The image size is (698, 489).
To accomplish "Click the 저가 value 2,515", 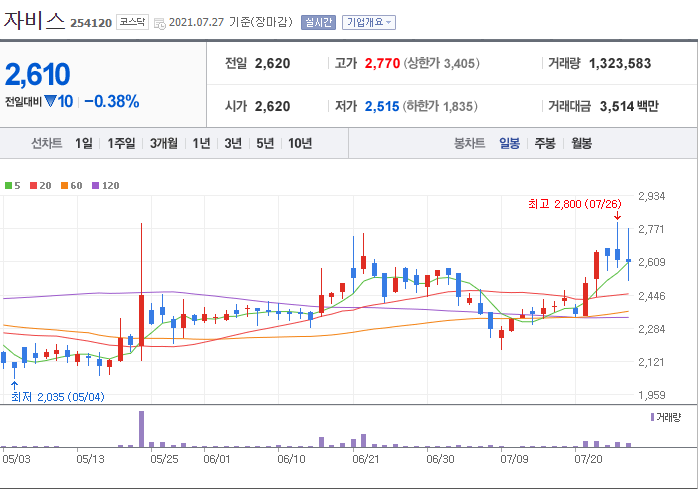I will tap(382, 106).
